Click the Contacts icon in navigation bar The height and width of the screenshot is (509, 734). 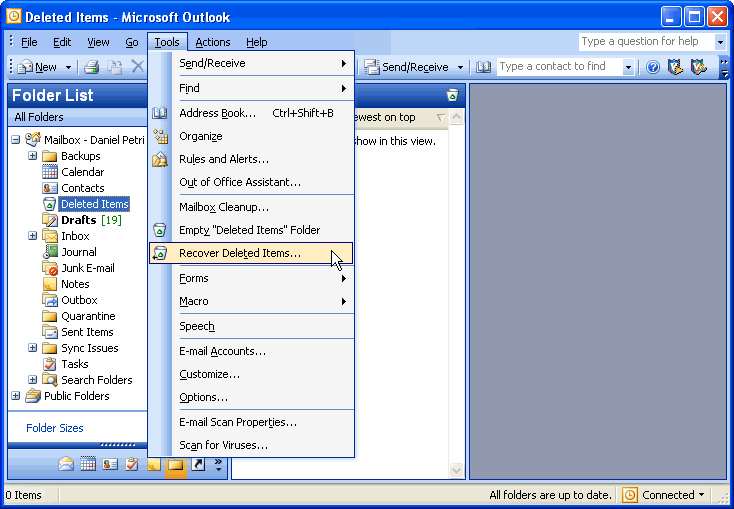click(110, 464)
